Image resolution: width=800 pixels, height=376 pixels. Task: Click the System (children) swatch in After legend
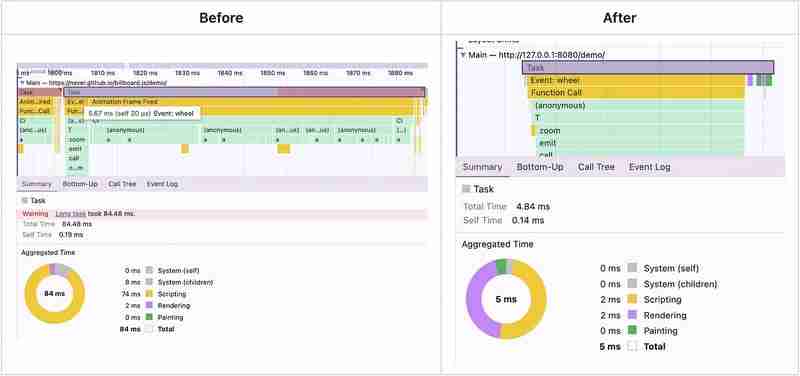click(632, 284)
